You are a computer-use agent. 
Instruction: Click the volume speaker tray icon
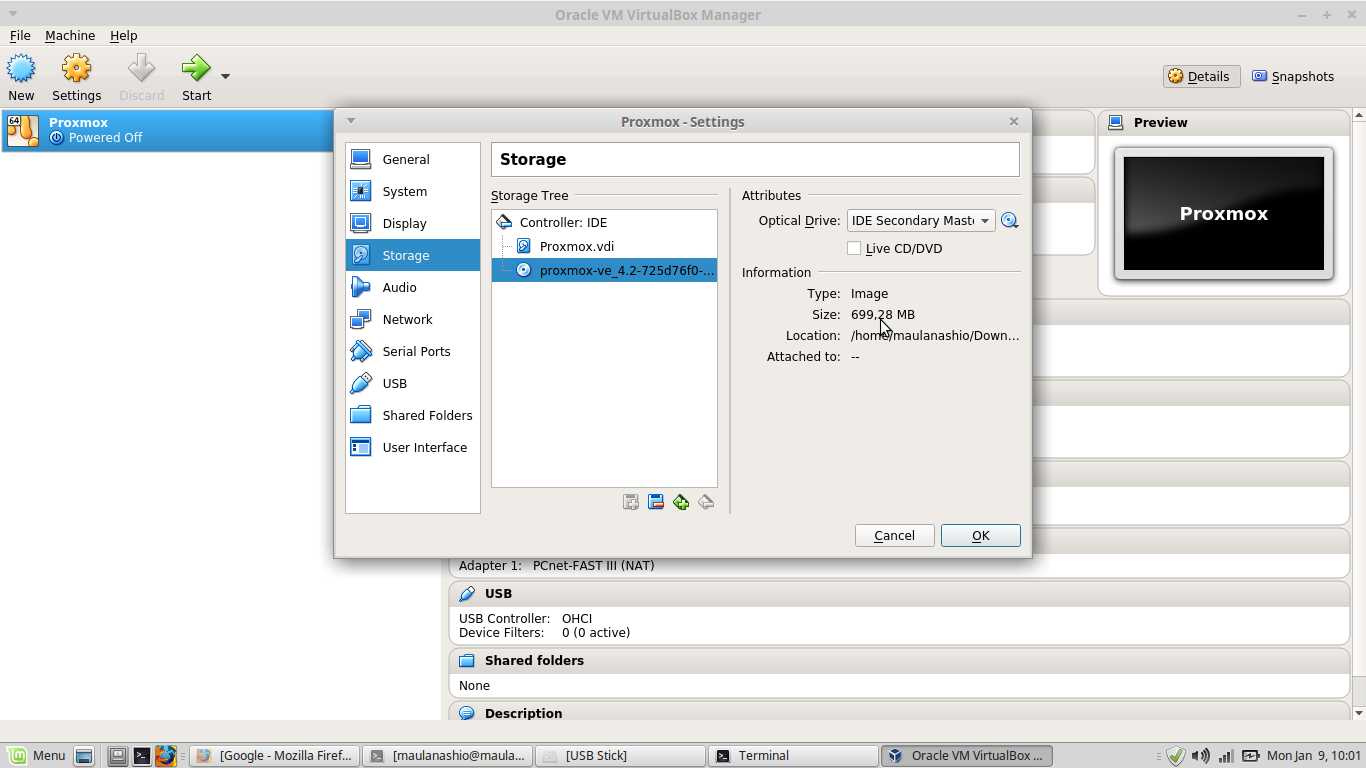click(x=1200, y=756)
